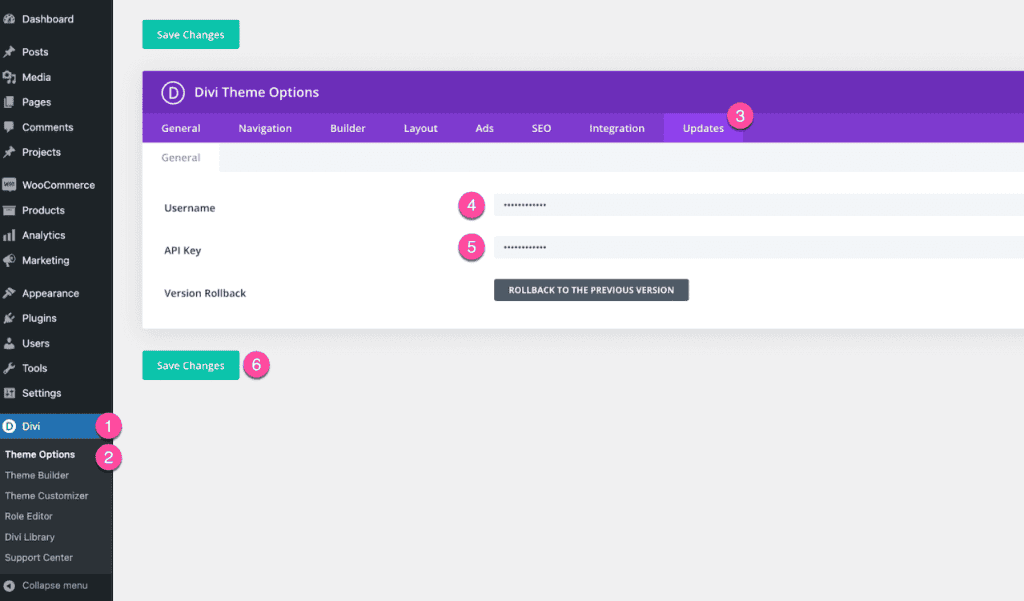Click the Plugins plug icon
The width and height of the screenshot is (1024, 601).
[x=9, y=318]
